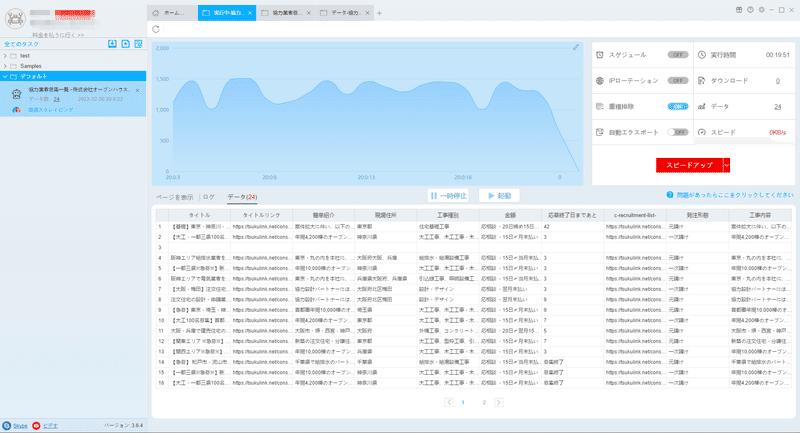
Task: Click the 一時停止 pause button
Action: 448,195
